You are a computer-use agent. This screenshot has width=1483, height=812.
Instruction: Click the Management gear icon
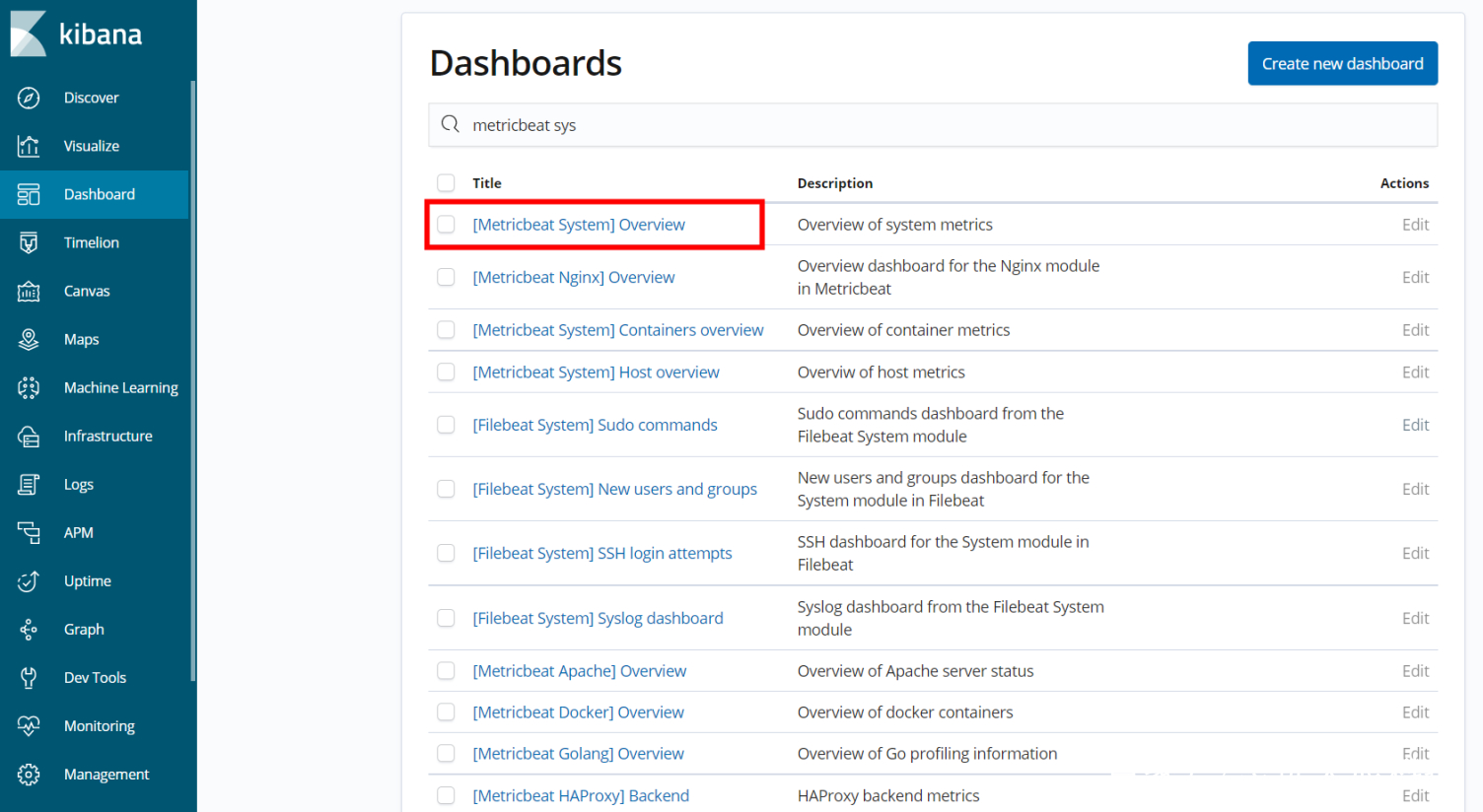pyautogui.click(x=29, y=774)
